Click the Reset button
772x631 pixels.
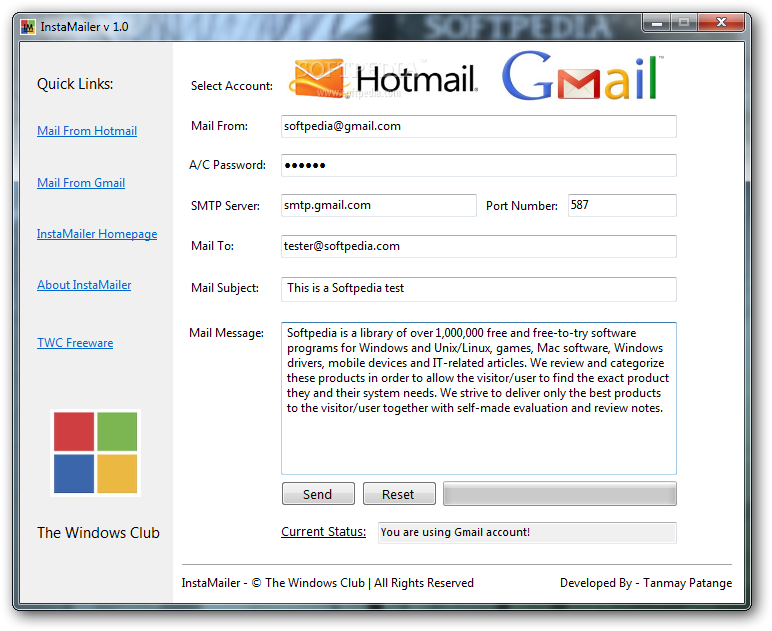(x=399, y=494)
